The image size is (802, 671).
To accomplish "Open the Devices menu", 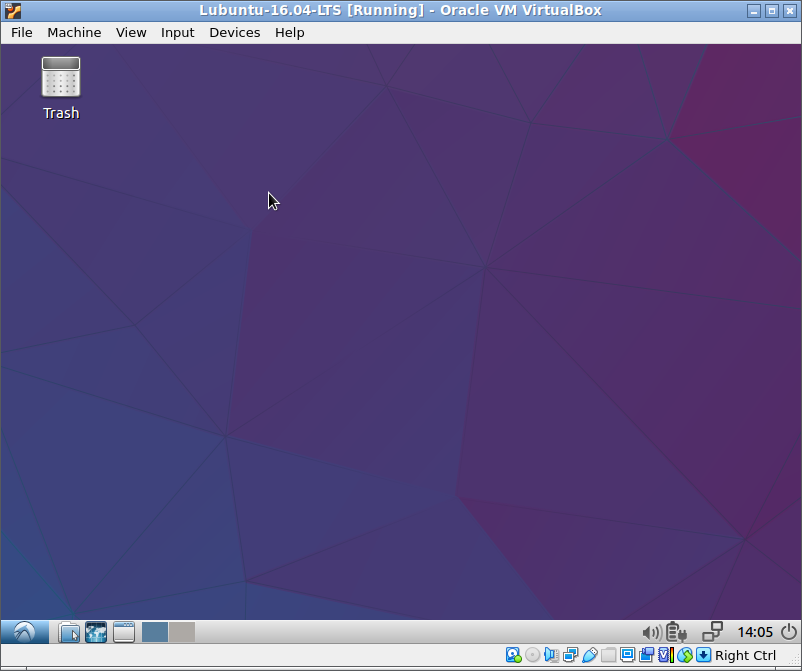I will pos(235,33).
